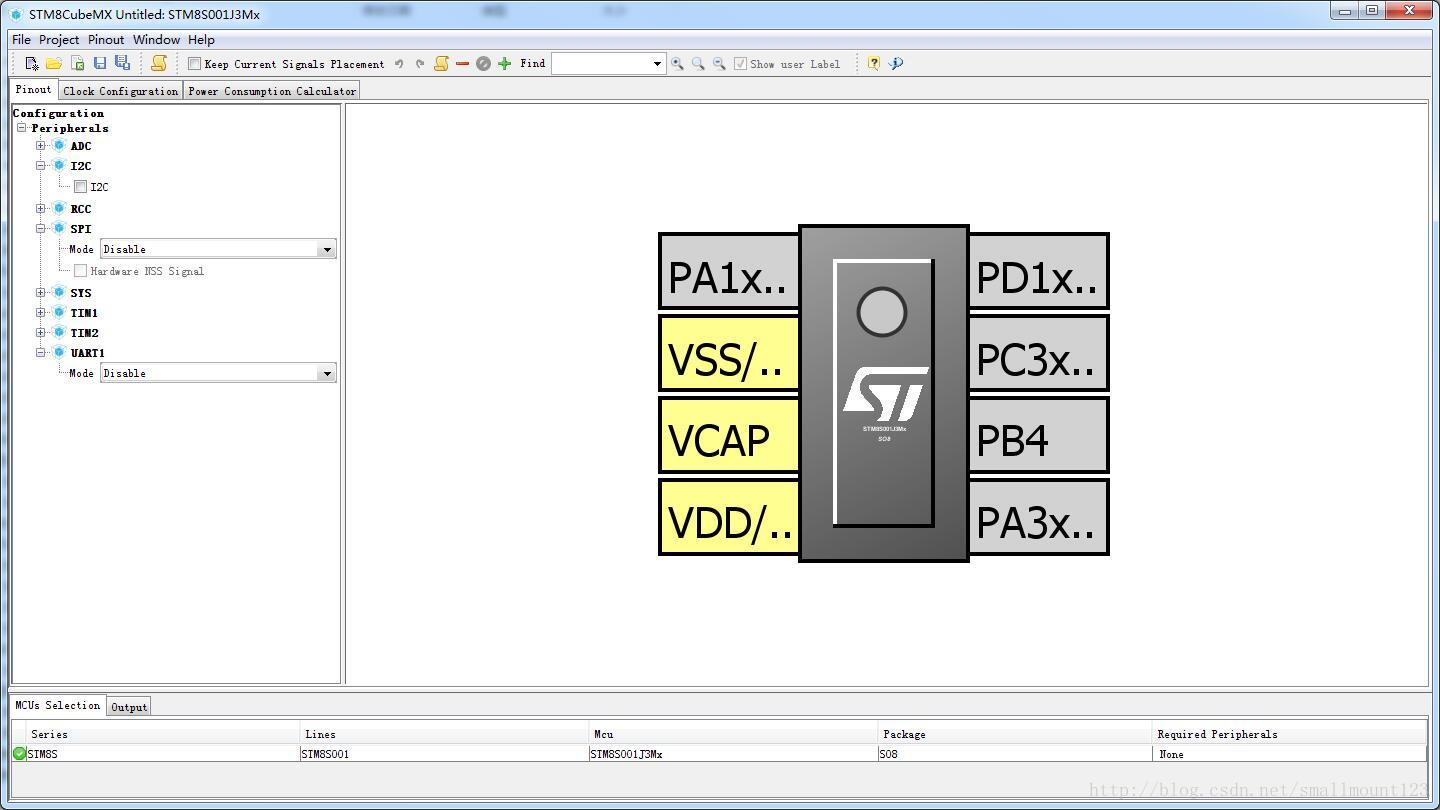
Task: Click the Load Project folder icon
Action: click(54, 63)
